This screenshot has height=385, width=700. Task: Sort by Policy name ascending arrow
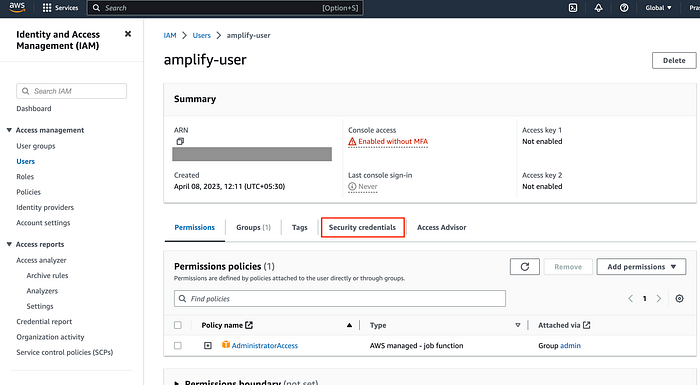349,325
